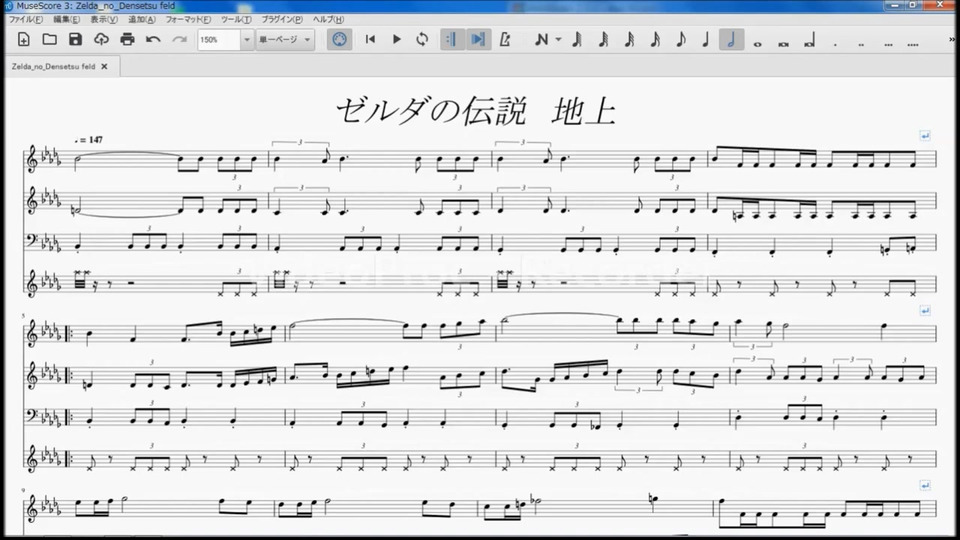Screen dimensions: 960x540
Task: Select the first system break marker
Action: tap(924, 136)
